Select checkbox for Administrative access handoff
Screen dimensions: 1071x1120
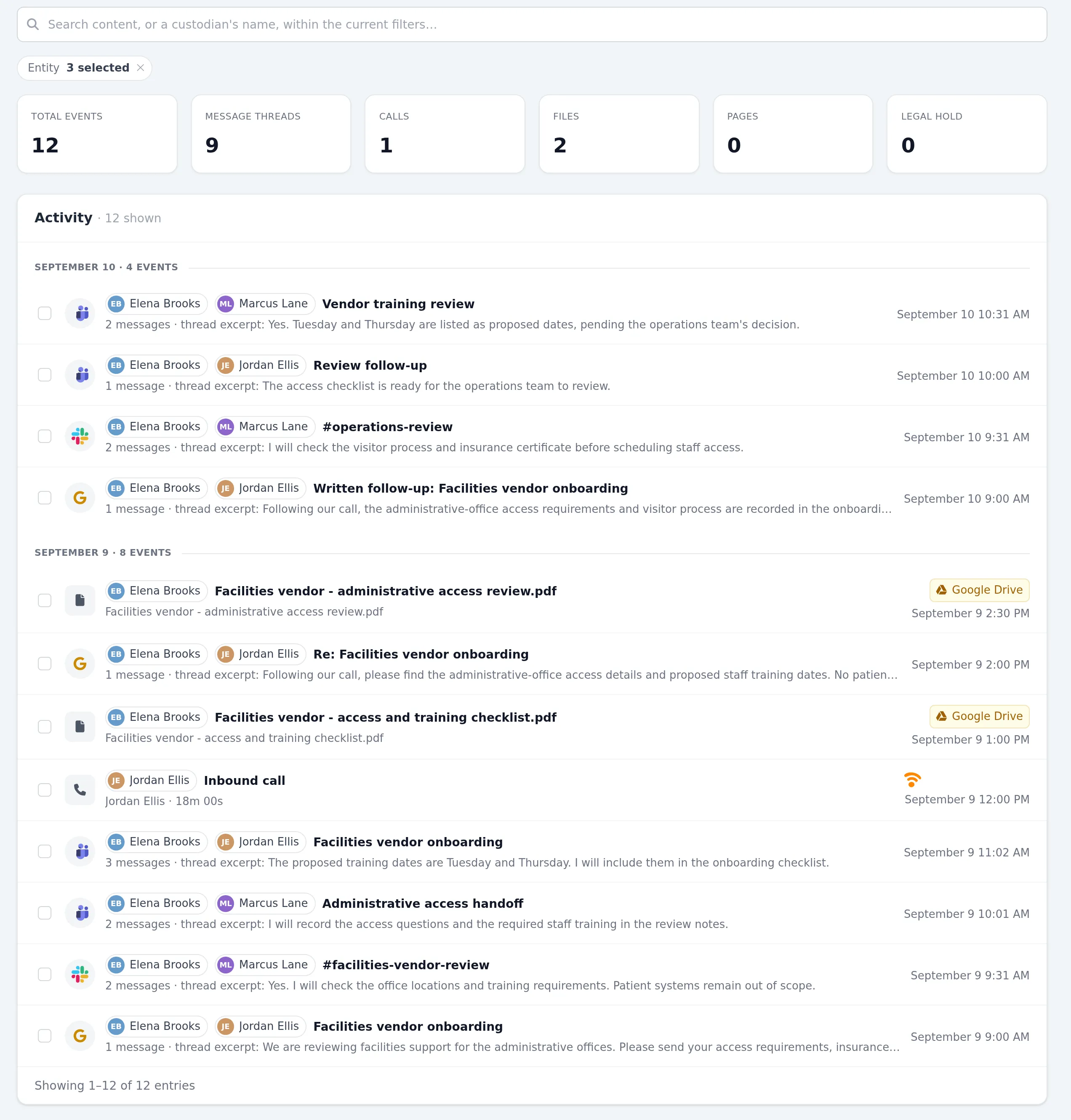pyautogui.click(x=45, y=913)
